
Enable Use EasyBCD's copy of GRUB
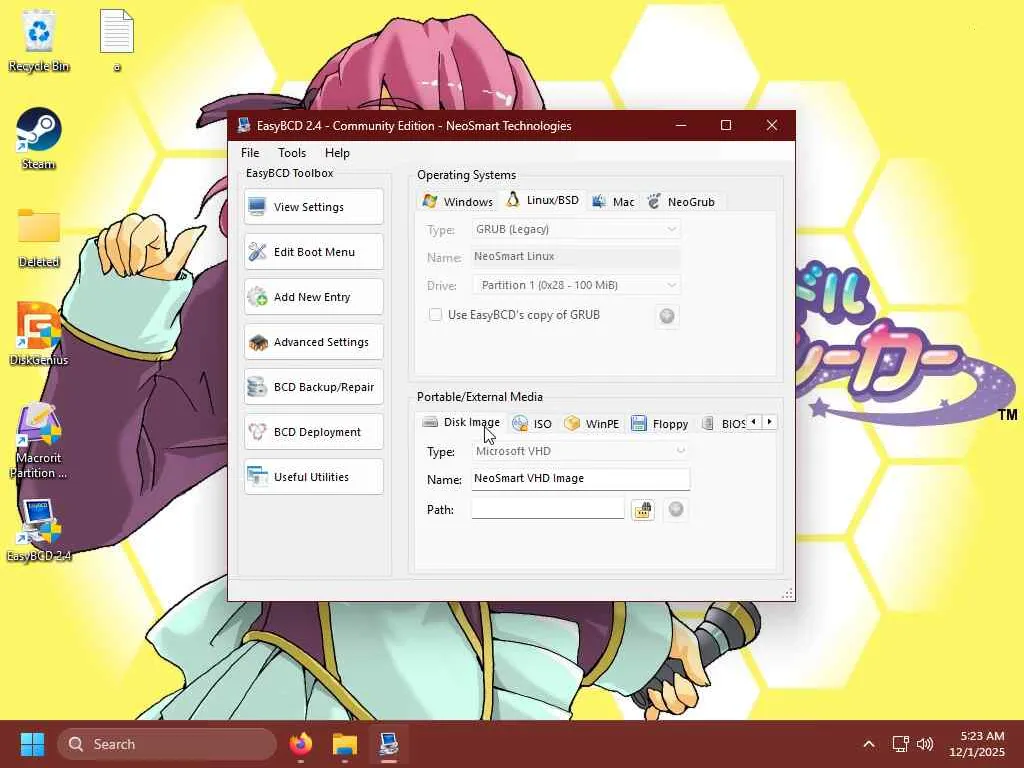pyautogui.click(x=436, y=315)
